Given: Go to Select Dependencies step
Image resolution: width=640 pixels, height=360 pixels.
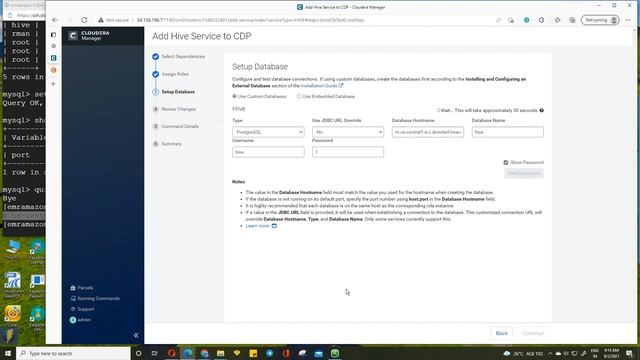Looking at the screenshot, I should click(179, 56).
